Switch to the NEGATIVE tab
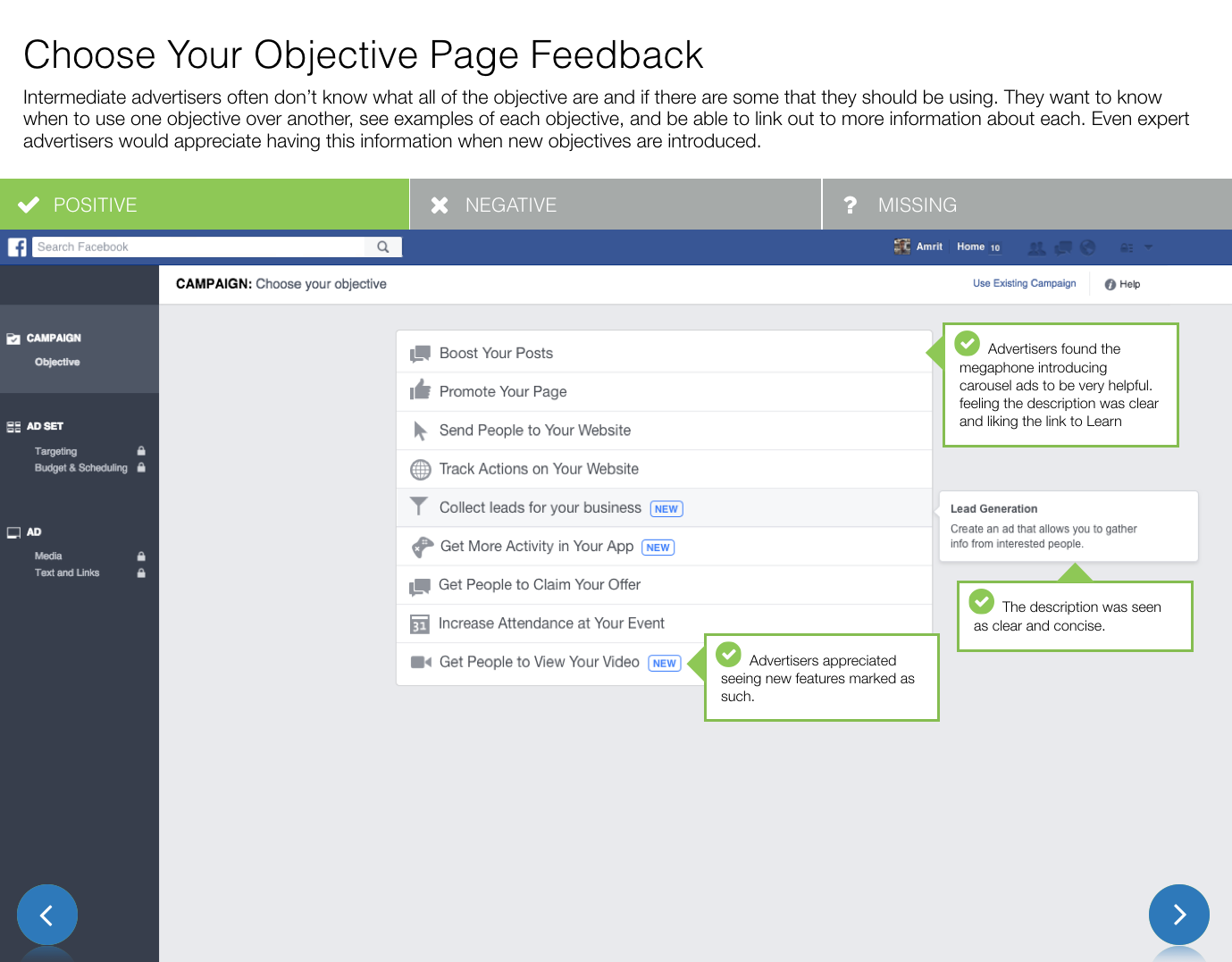 tap(616, 205)
